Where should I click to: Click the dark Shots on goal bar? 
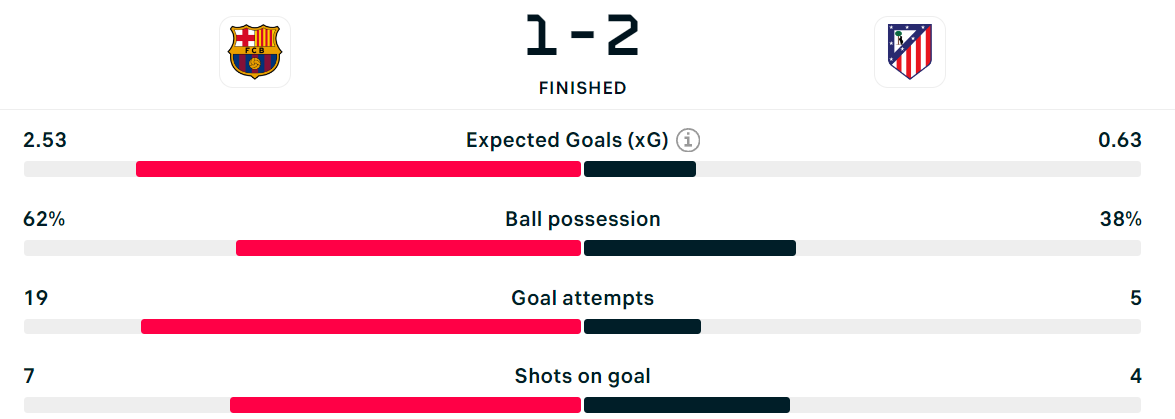tap(686, 405)
